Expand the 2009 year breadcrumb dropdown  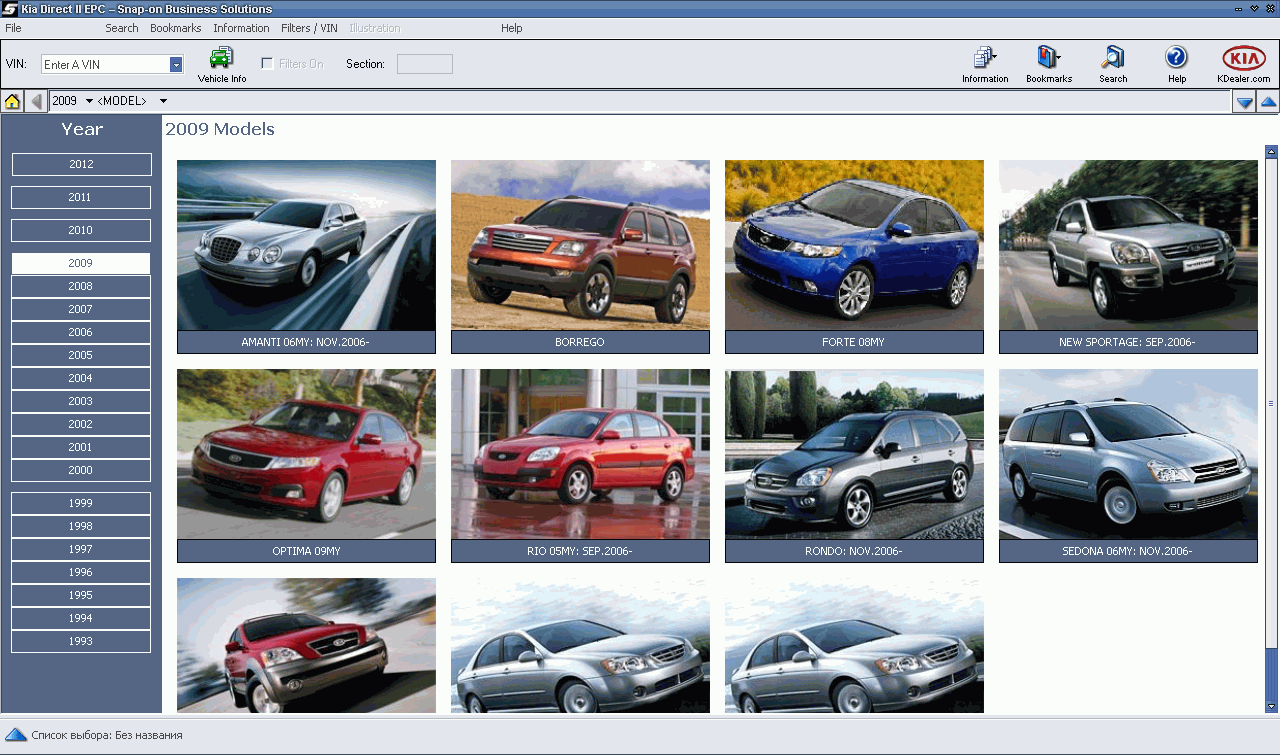pos(89,101)
